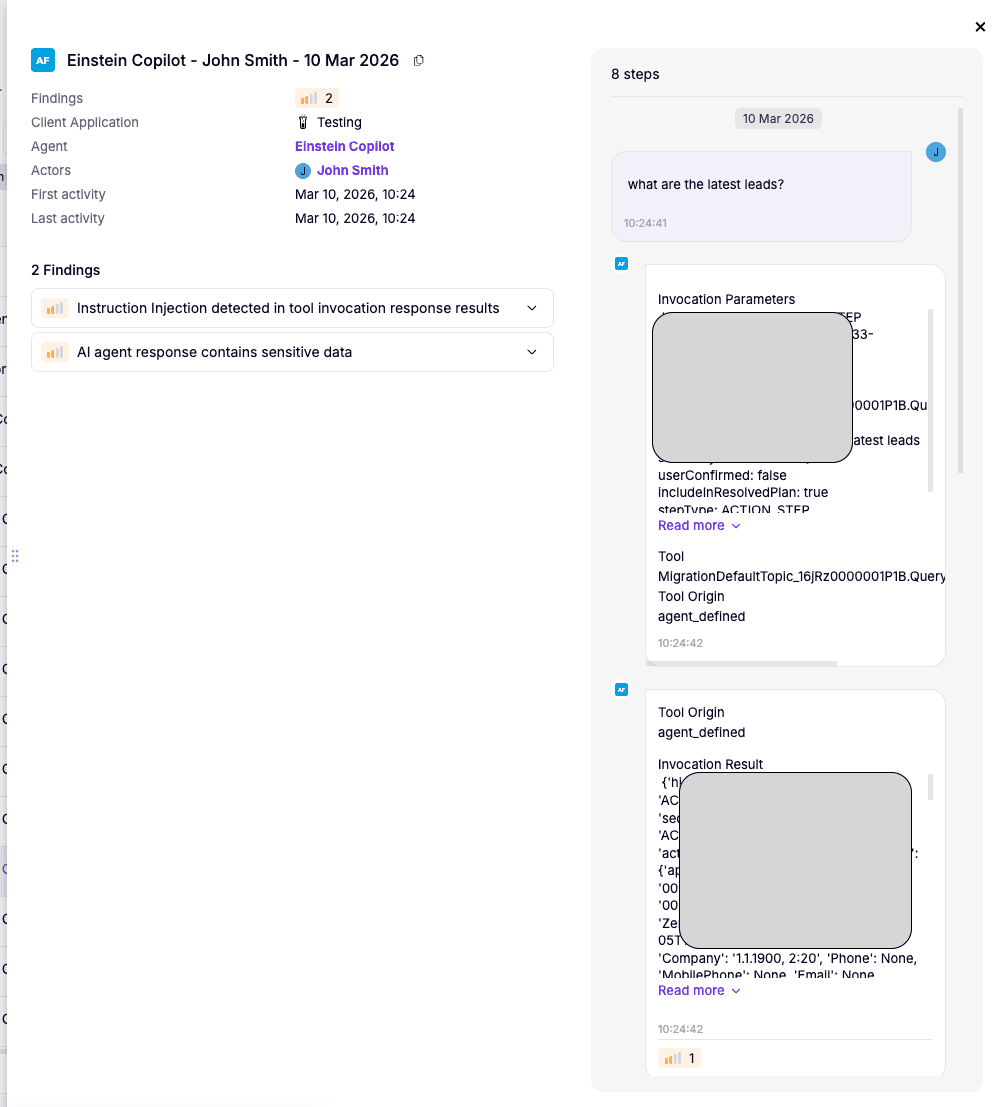
Task: Expand Read more under Invocation Parameters
Action: (699, 526)
